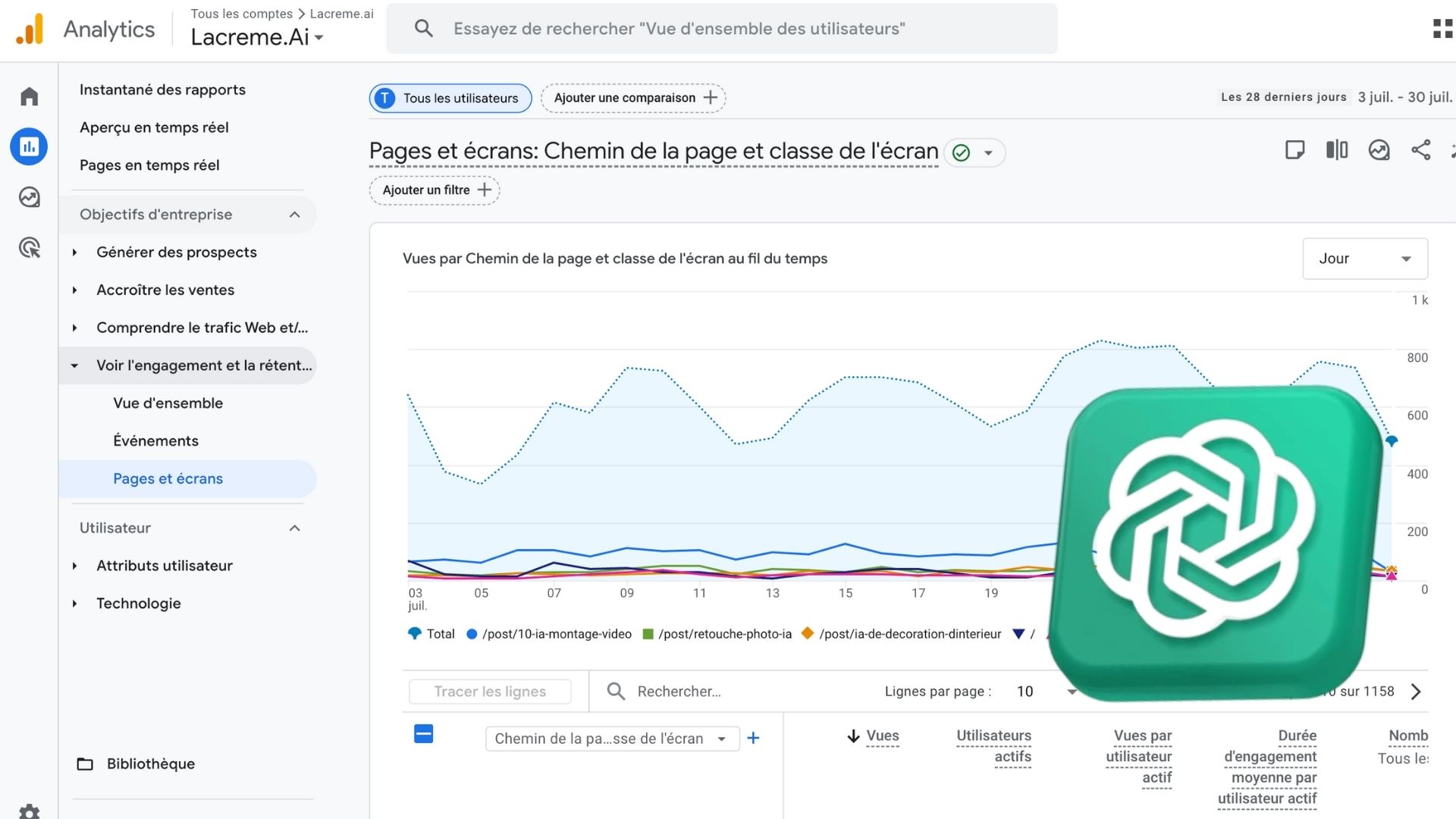Select Événements in the sidebar

click(155, 441)
